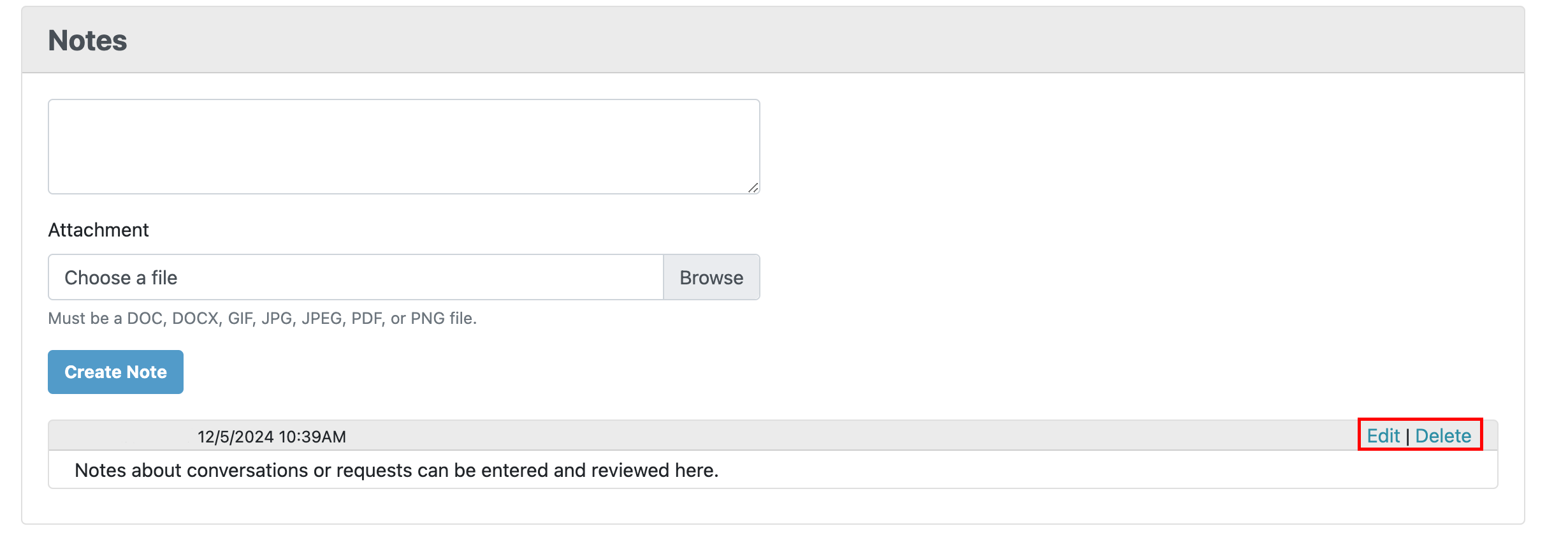The width and height of the screenshot is (1568, 533).
Task: Click 'Choose a file' placeholder text
Action: [x=120, y=278]
